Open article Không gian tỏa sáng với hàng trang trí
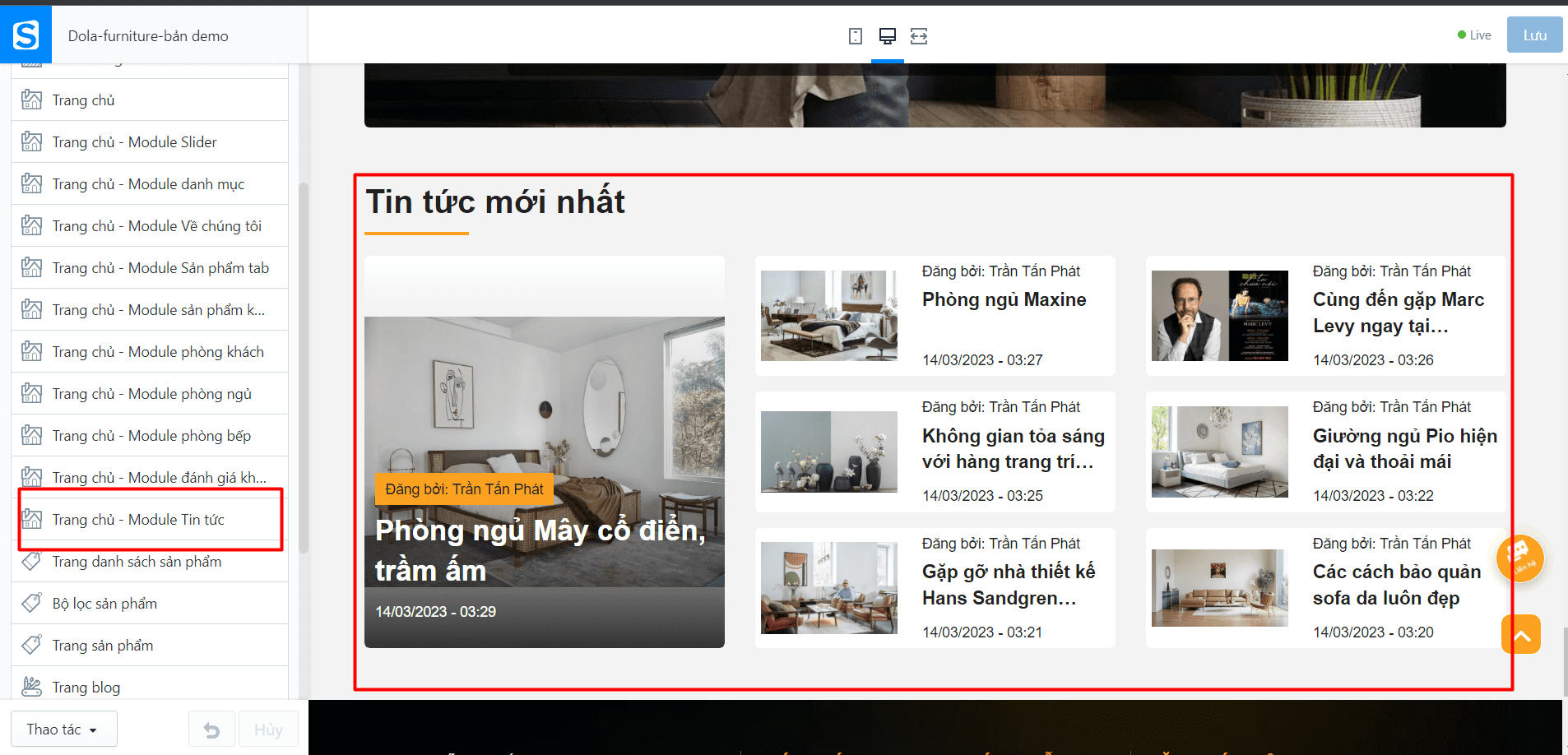 tap(1014, 448)
